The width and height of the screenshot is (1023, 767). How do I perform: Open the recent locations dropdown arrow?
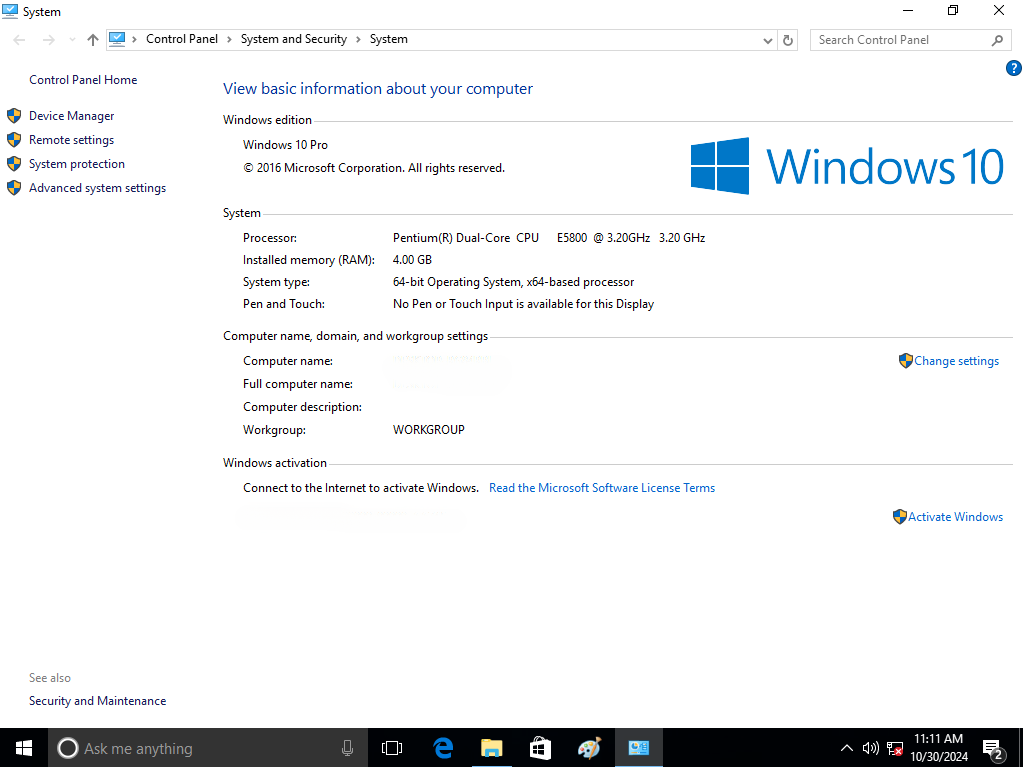(72, 40)
